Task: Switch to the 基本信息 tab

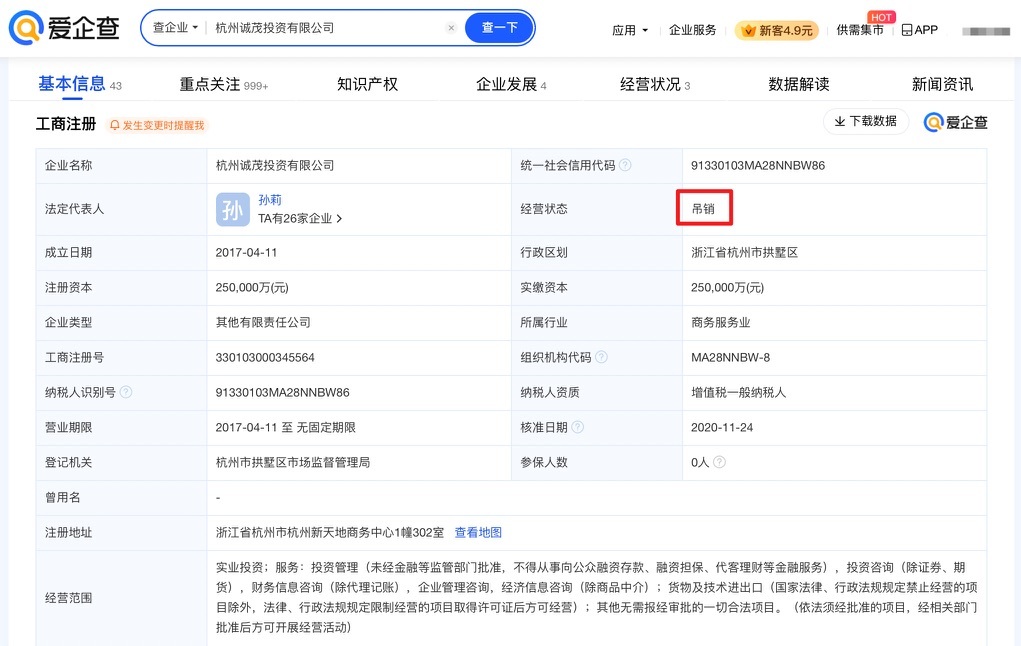Action: coord(79,85)
